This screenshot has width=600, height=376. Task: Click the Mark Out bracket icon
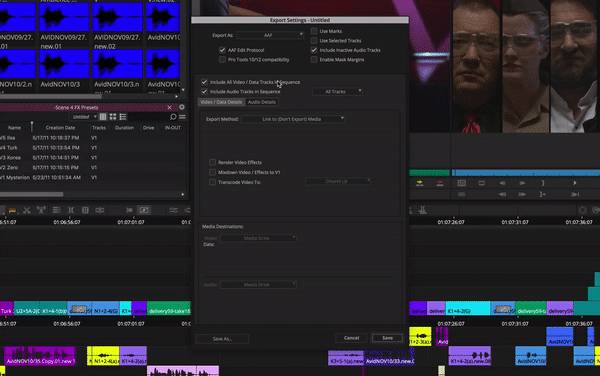[x=542, y=183]
